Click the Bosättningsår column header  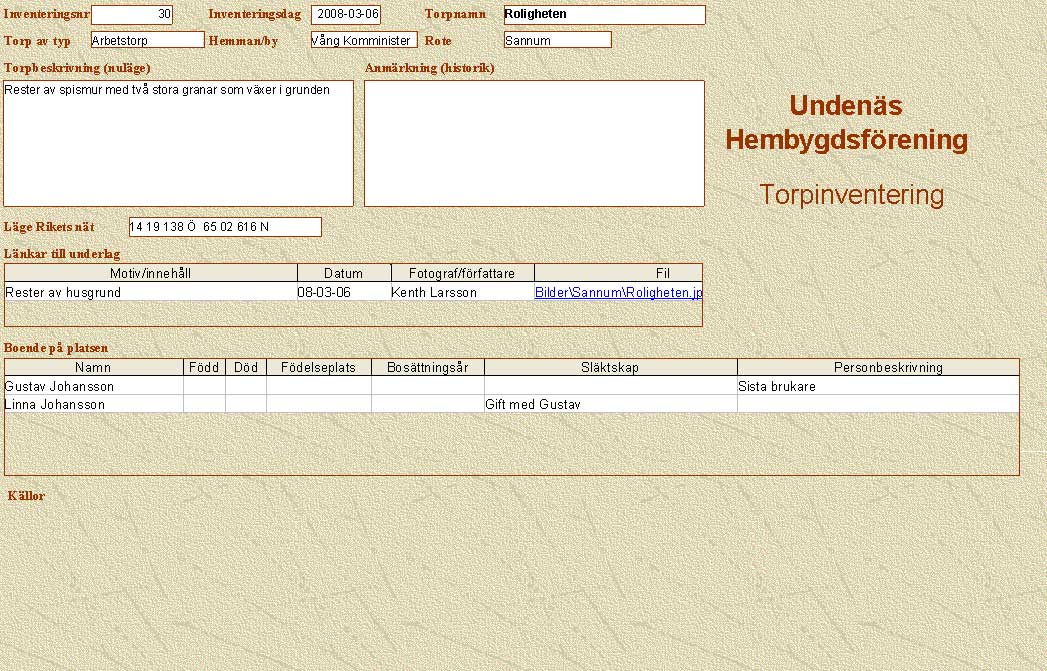[427, 367]
